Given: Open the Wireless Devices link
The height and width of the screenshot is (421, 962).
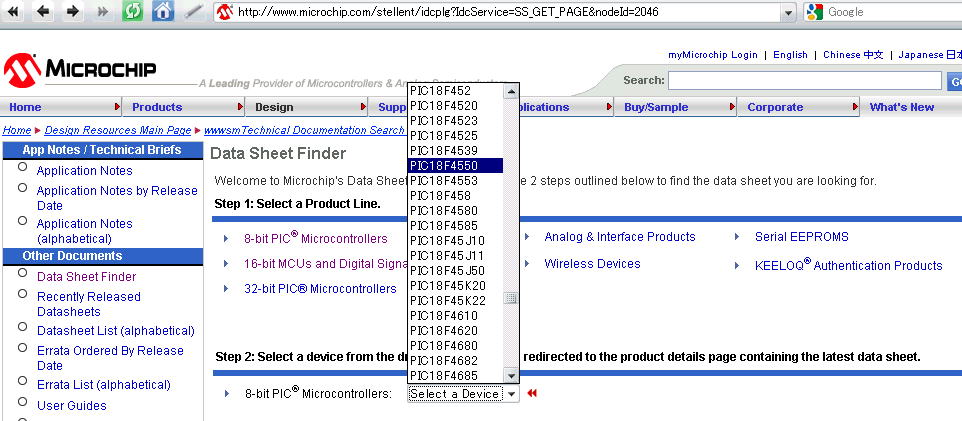Looking at the screenshot, I should click(592, 264).
